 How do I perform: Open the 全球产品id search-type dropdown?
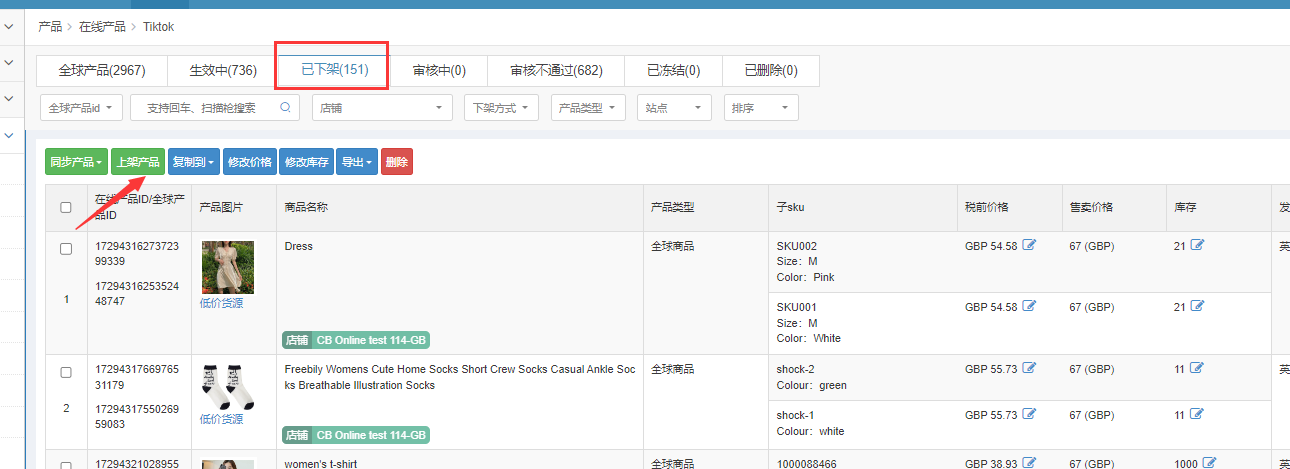pyautogui.click(x=82, y=108)
